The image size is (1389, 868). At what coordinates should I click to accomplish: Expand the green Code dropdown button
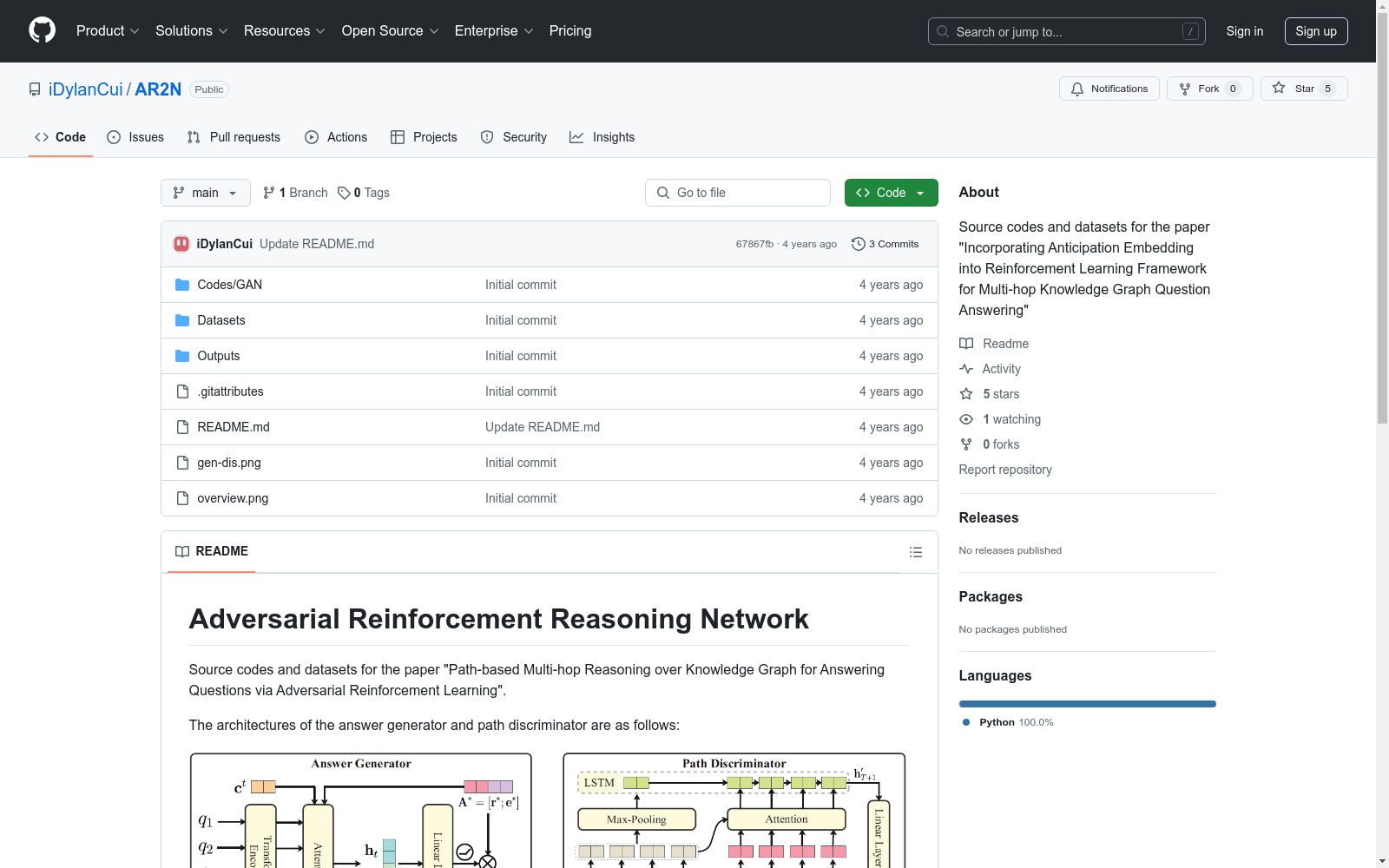[891, 193]
